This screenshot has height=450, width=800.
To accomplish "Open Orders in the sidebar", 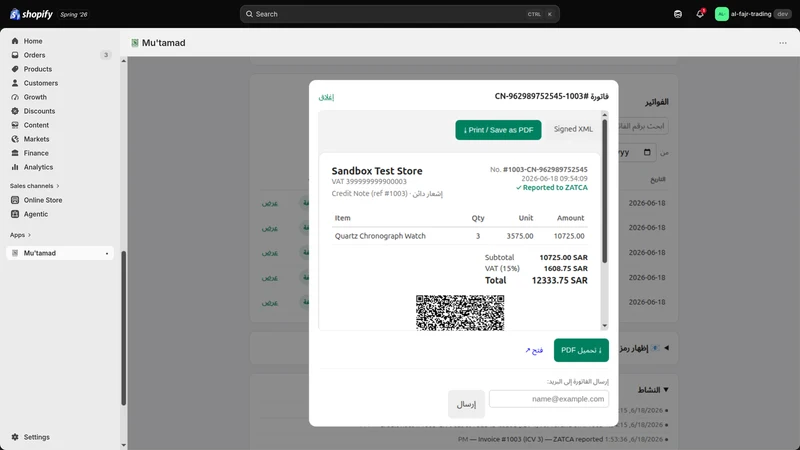I will pyautogui.click(x=34, y=55).
